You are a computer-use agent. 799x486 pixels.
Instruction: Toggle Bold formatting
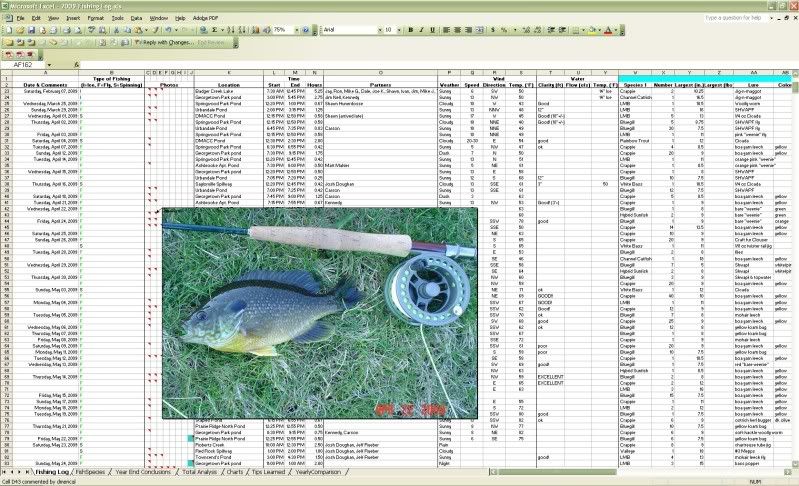(x=410, y=30)
